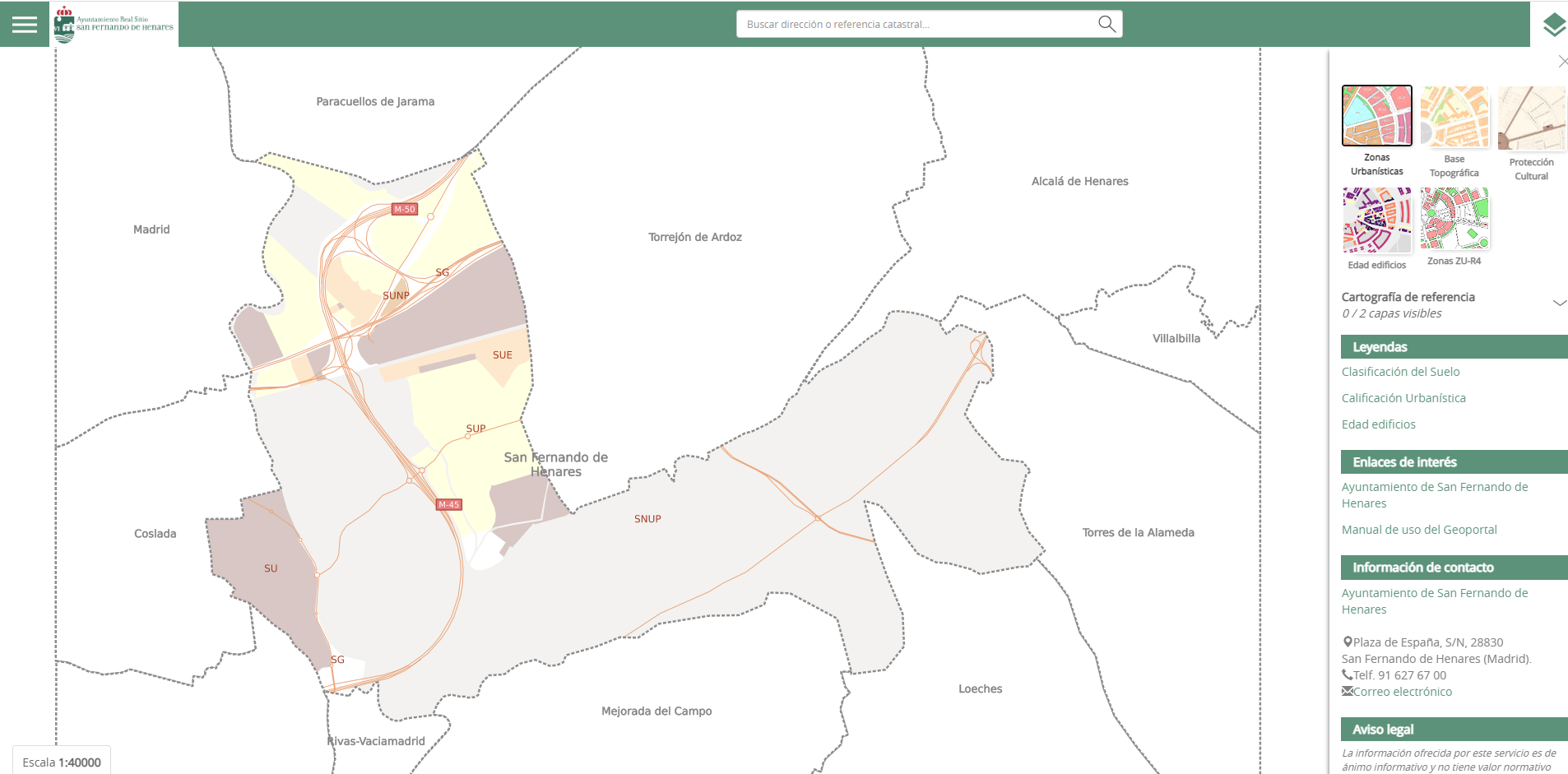Choose the Zonas ZU-R4 layer
The height and width of the screenshot is (774, 1568).
coord(1454,219)
